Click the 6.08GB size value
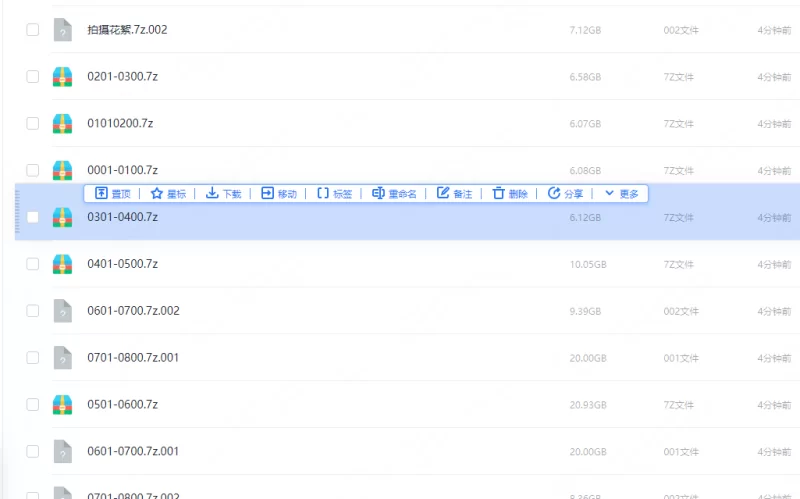 [585, 170]
